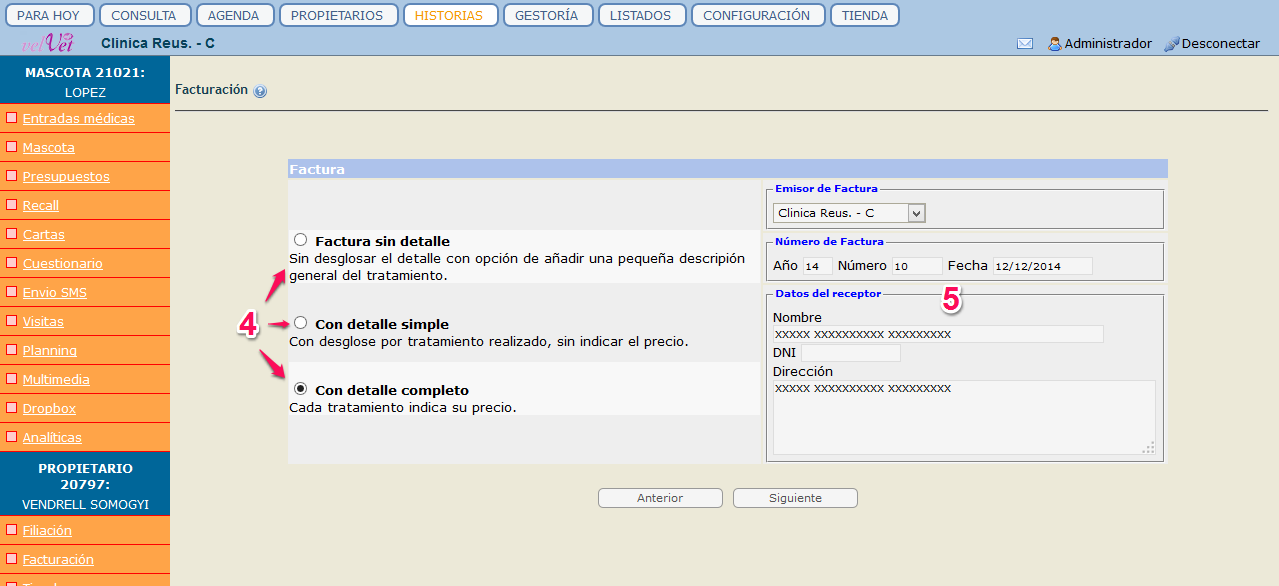Click red square icon beside Multimedia
The height and width of the screenshot is (586, 1279).
12,379
